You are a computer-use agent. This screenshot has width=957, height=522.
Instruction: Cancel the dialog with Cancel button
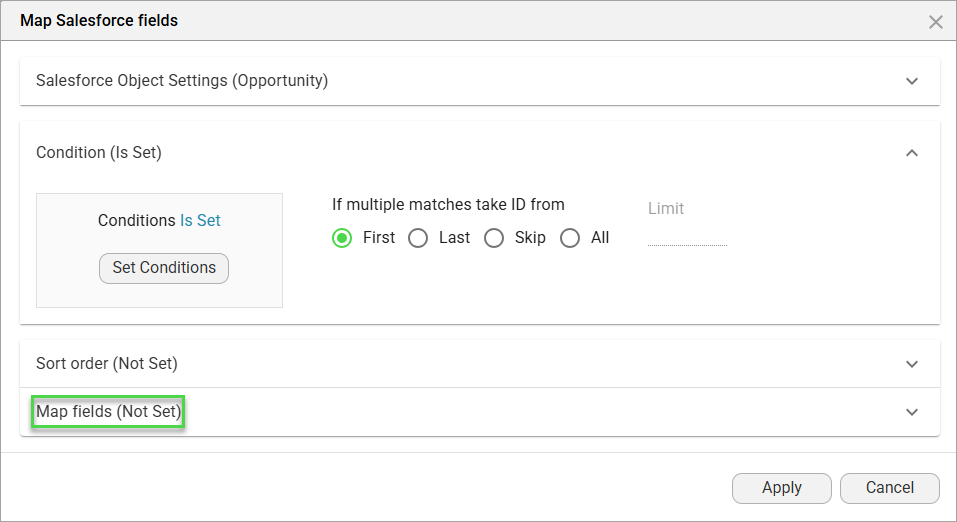pos(889,488)
